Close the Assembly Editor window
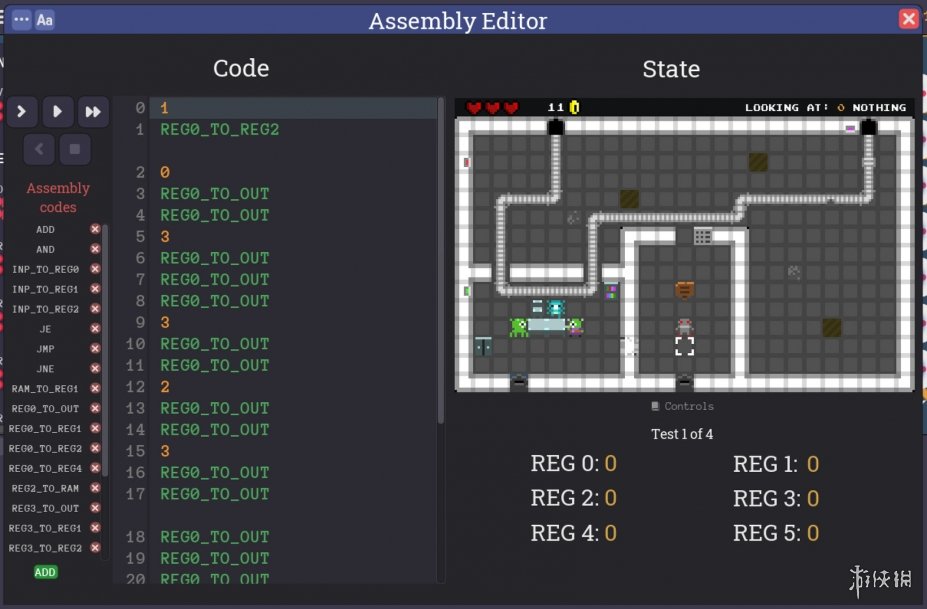The height and width of the screenshot is (609, 927). click(908, 19)
